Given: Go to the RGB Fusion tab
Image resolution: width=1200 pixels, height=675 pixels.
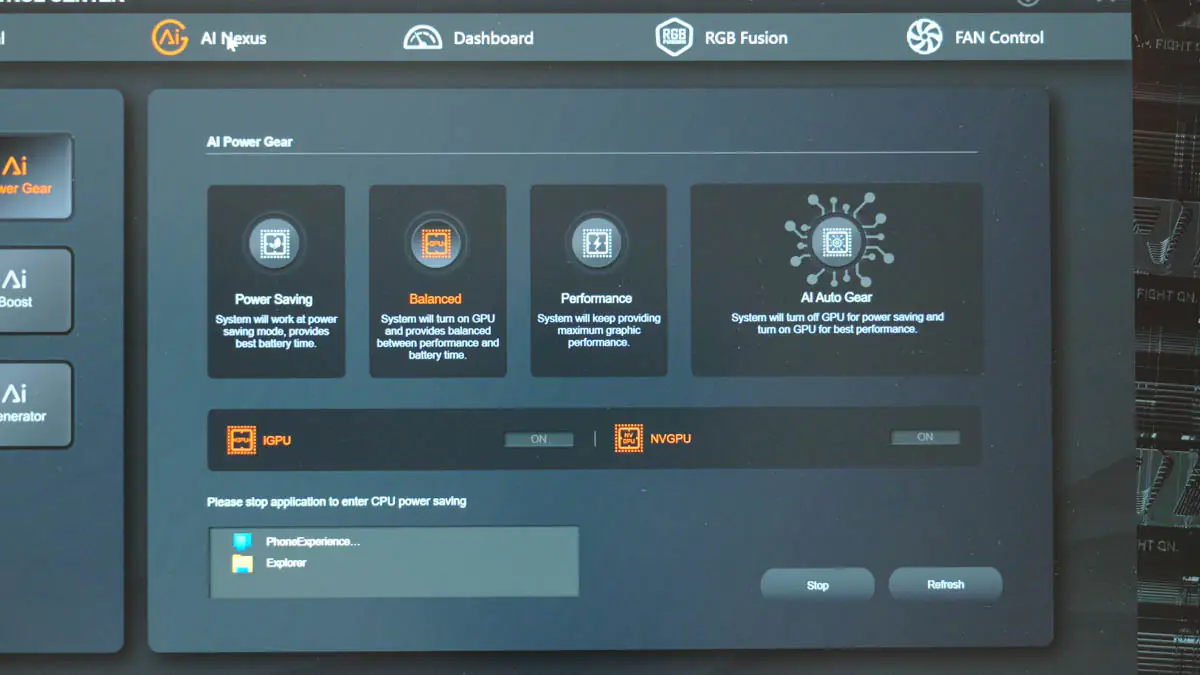Looking at the screenshot, I should coord(721,38).
